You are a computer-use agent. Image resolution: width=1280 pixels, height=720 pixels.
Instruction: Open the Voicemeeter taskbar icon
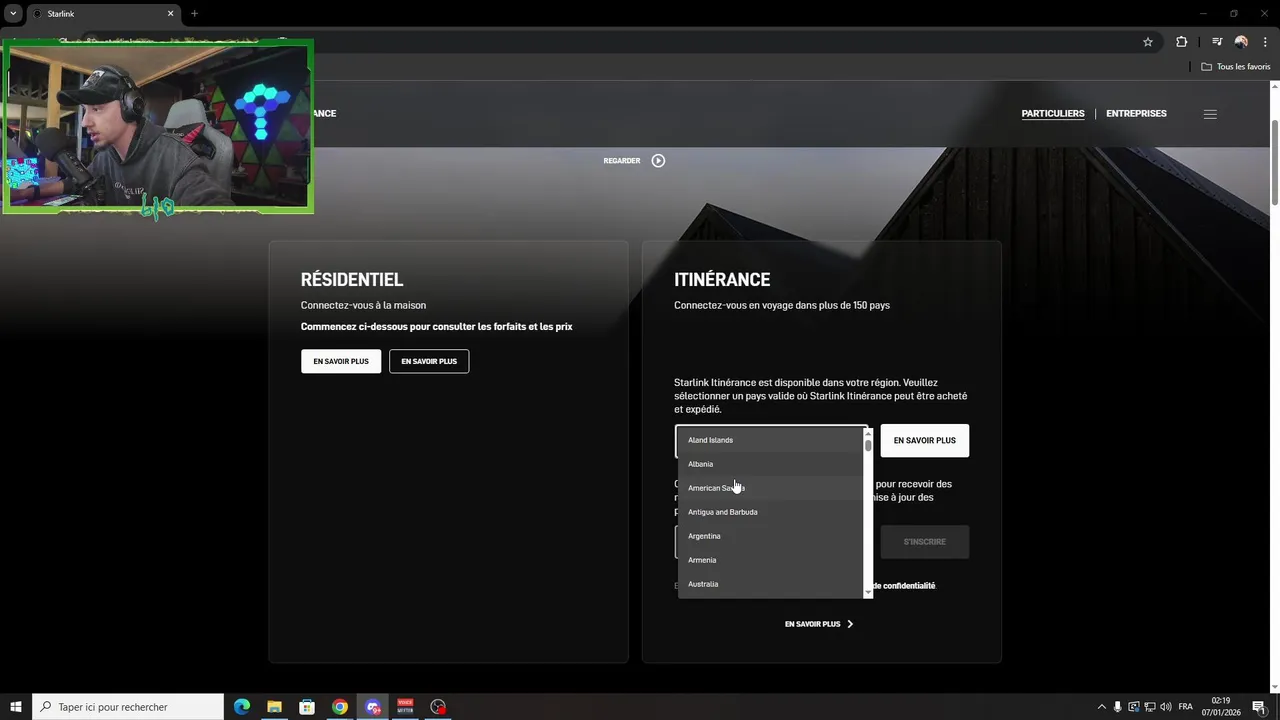pyautogui.click(x=405, y=707)
